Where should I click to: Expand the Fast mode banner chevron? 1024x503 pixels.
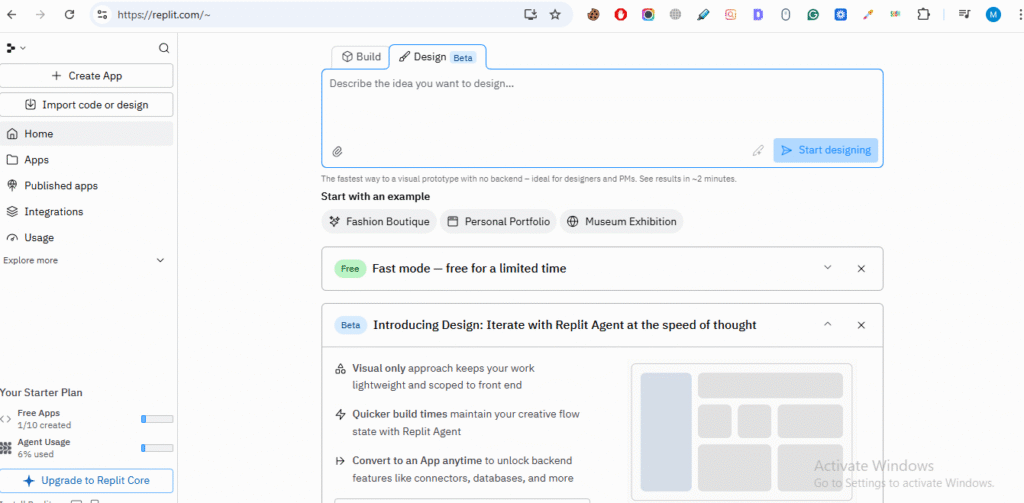pos(827,268)
